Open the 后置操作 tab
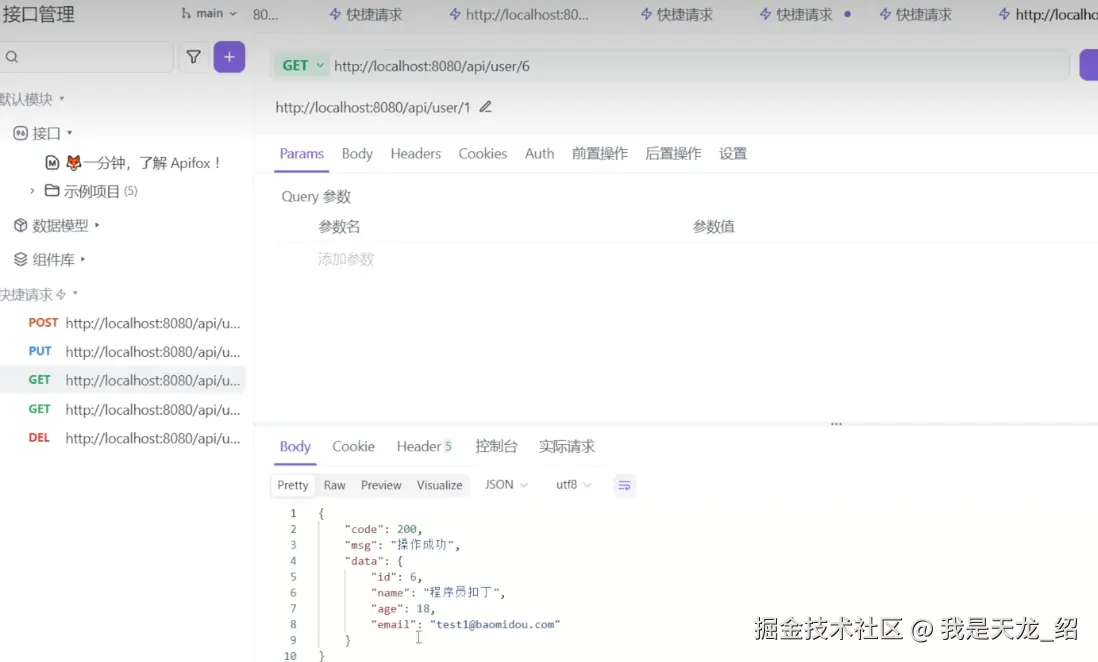The height and width of the screenshot is (662, 1098). point(673,153)
